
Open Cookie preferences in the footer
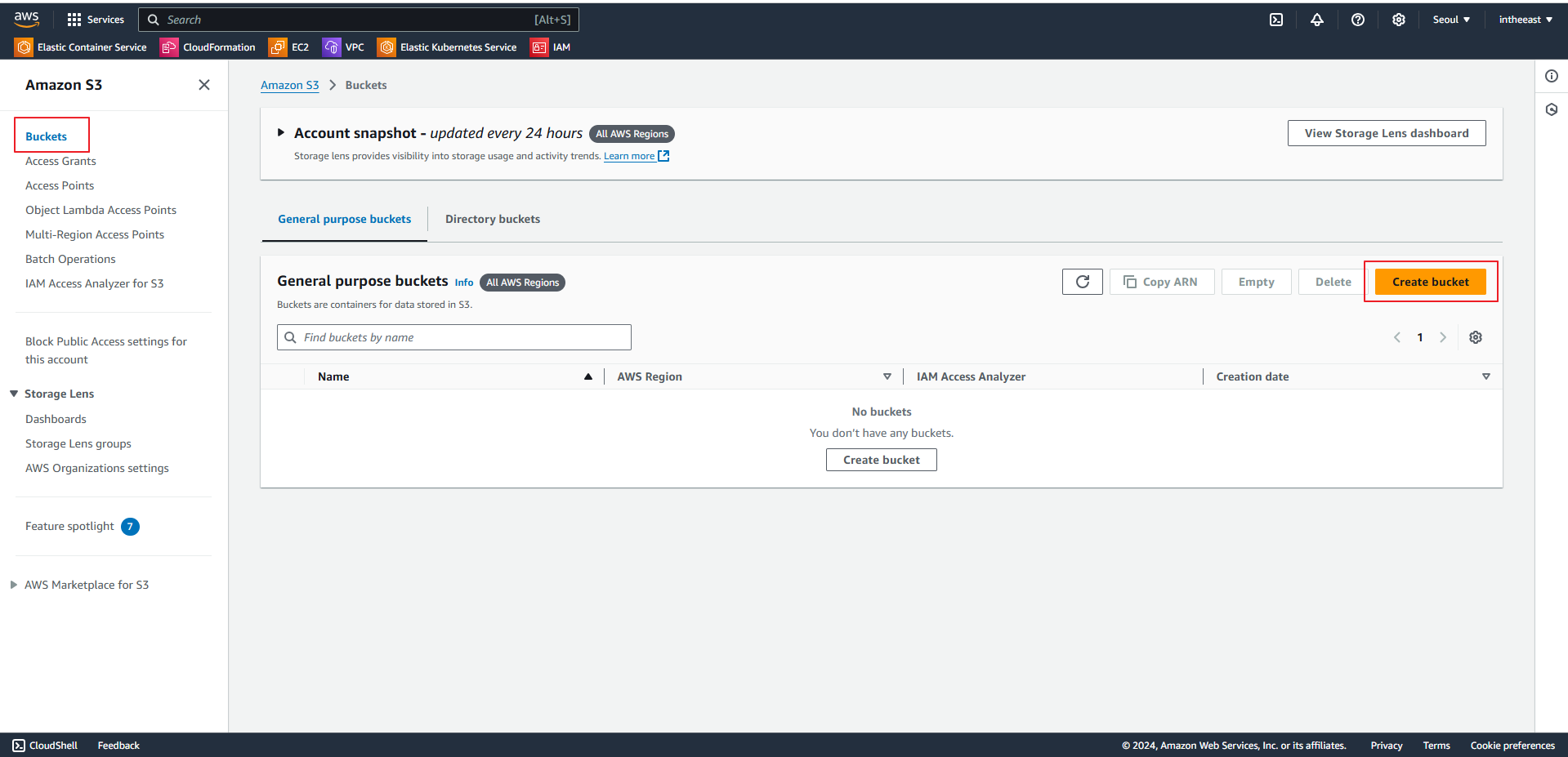coord(1512,746)
